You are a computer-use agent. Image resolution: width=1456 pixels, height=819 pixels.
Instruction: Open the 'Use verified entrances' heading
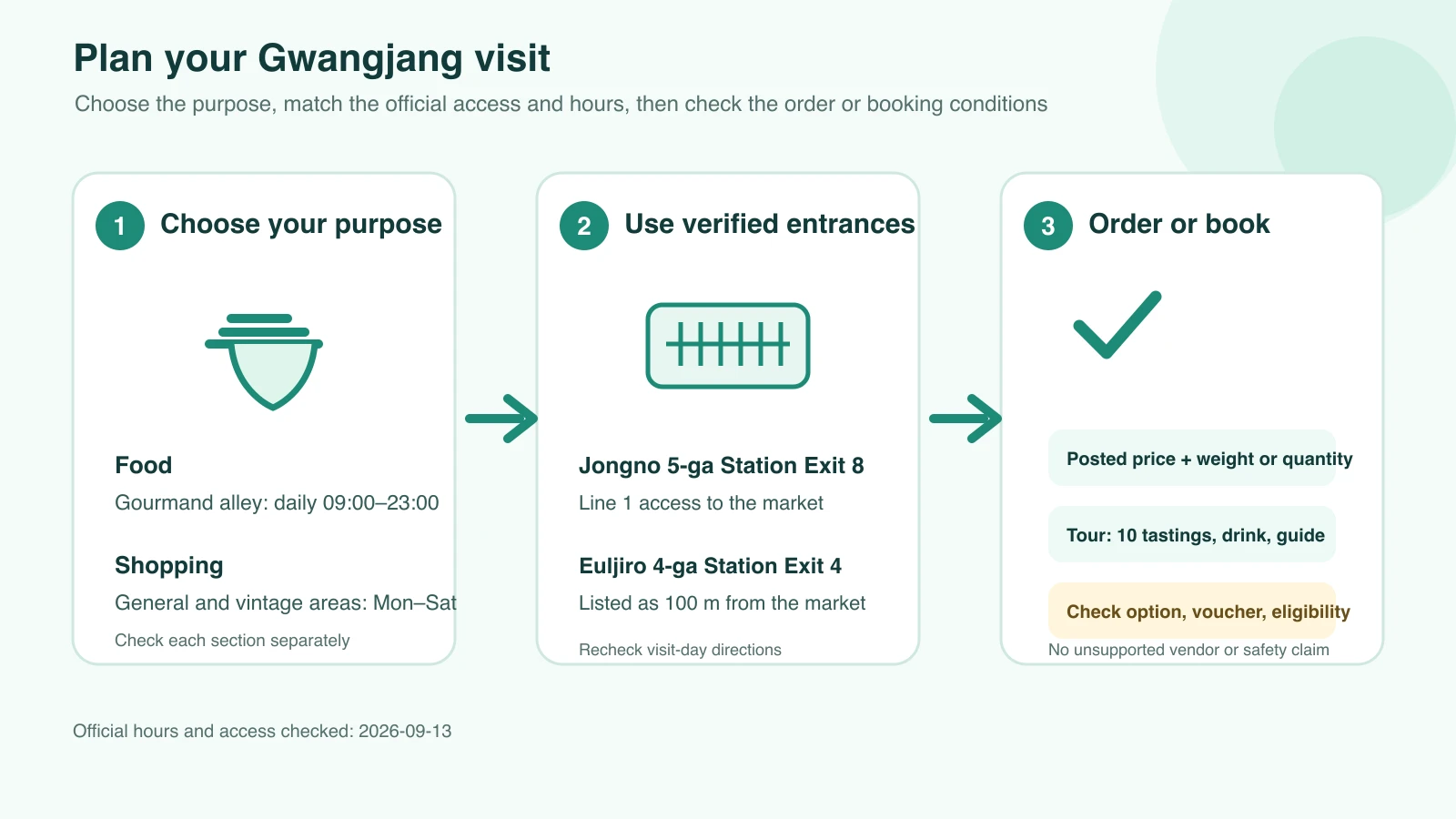[770, 225]
